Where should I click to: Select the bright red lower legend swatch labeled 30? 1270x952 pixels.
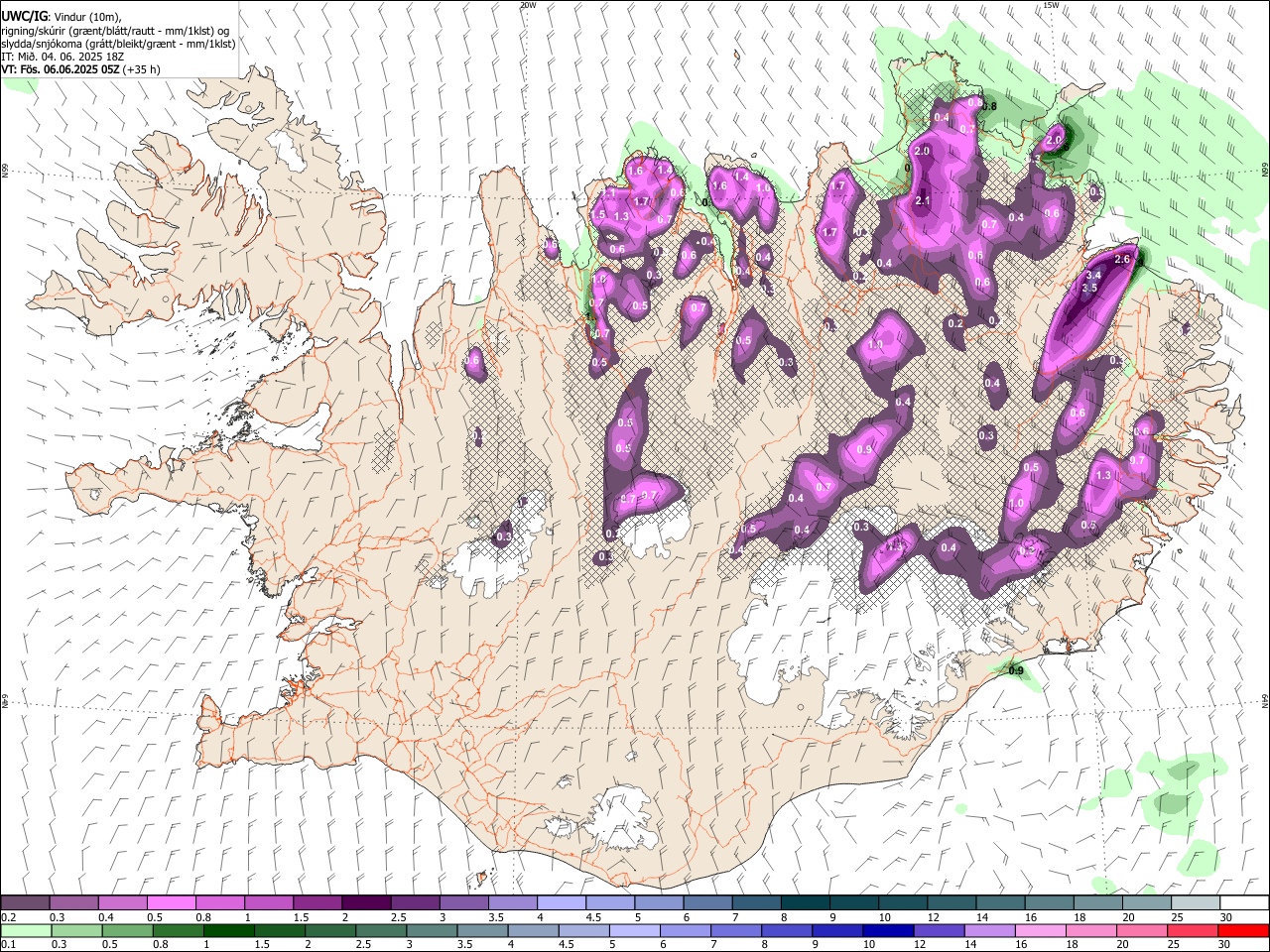pos(1243,931)
